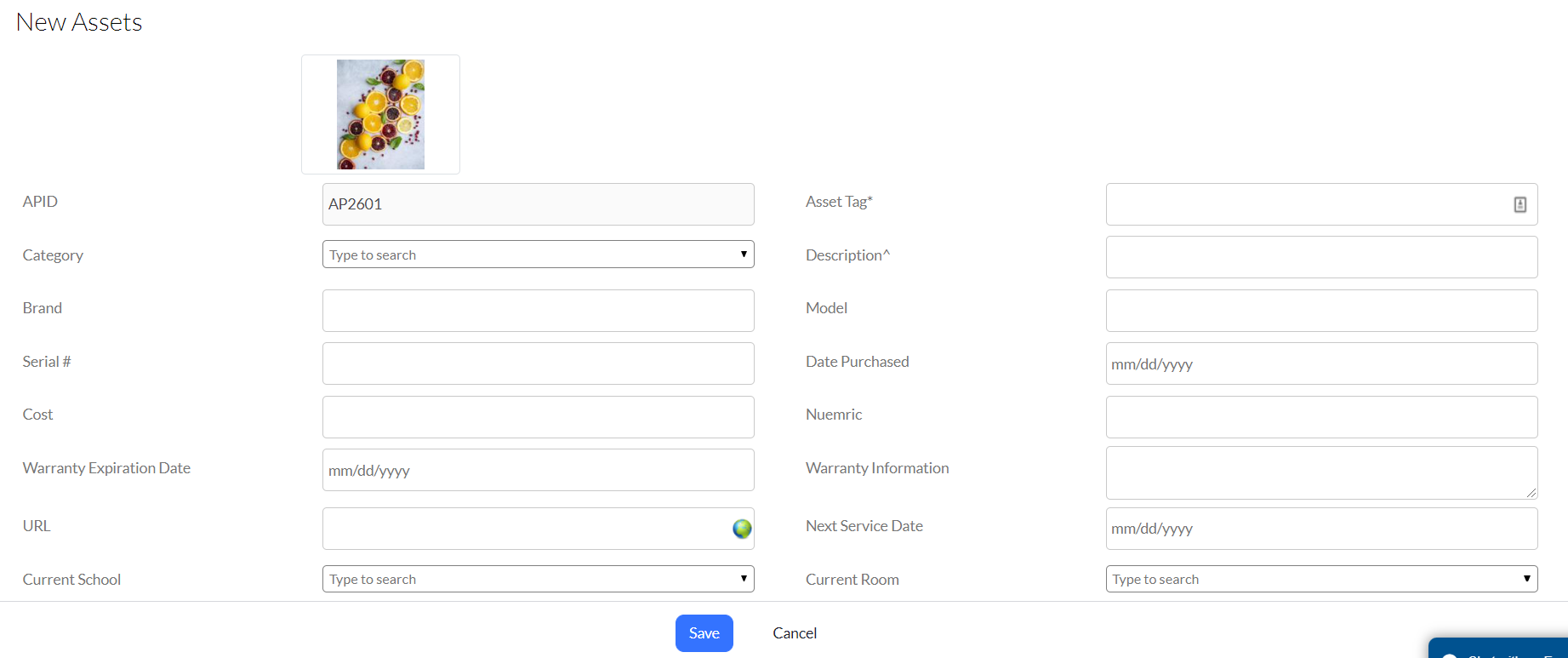Click the Warranty Information label
Image resolution: width=1568 pixels, height=658 pixels.
pos(877,468)
